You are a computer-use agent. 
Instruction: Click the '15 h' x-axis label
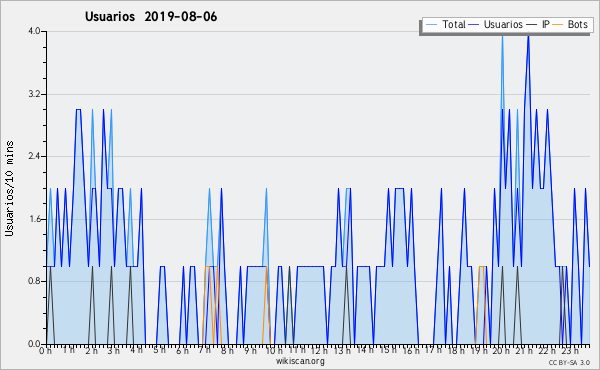388,350
